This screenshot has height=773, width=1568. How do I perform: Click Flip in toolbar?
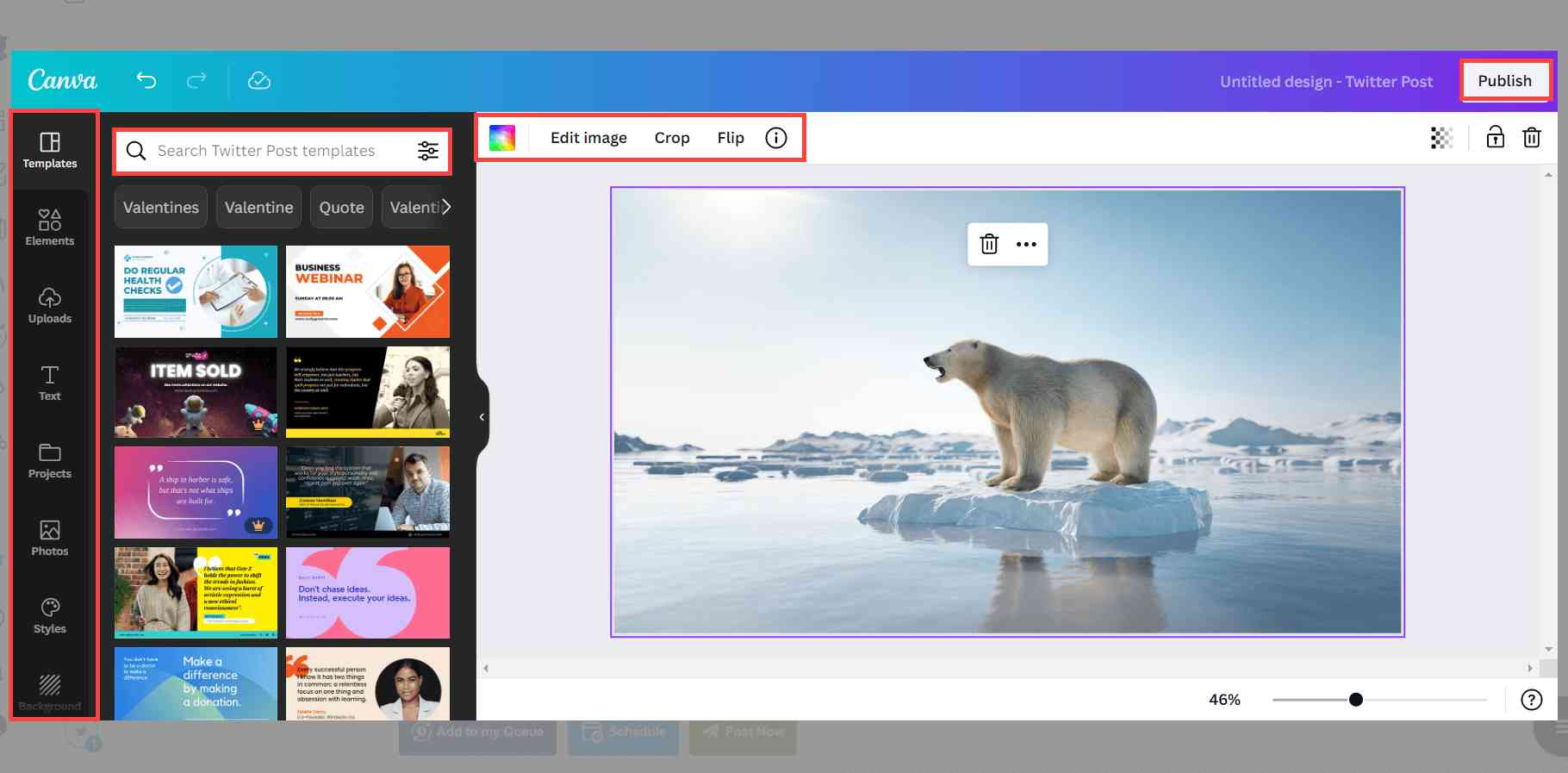click(x=731, y=138)
